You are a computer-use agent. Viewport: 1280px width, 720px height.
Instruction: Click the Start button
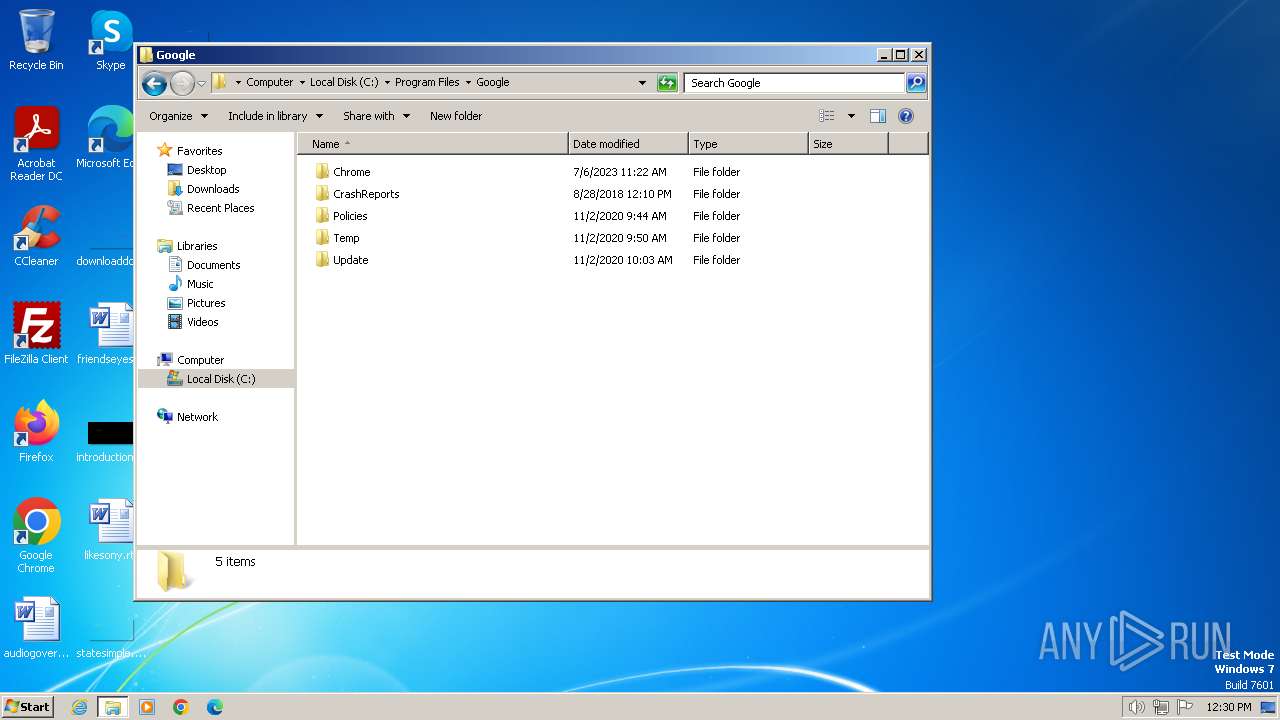coord(27,706)
